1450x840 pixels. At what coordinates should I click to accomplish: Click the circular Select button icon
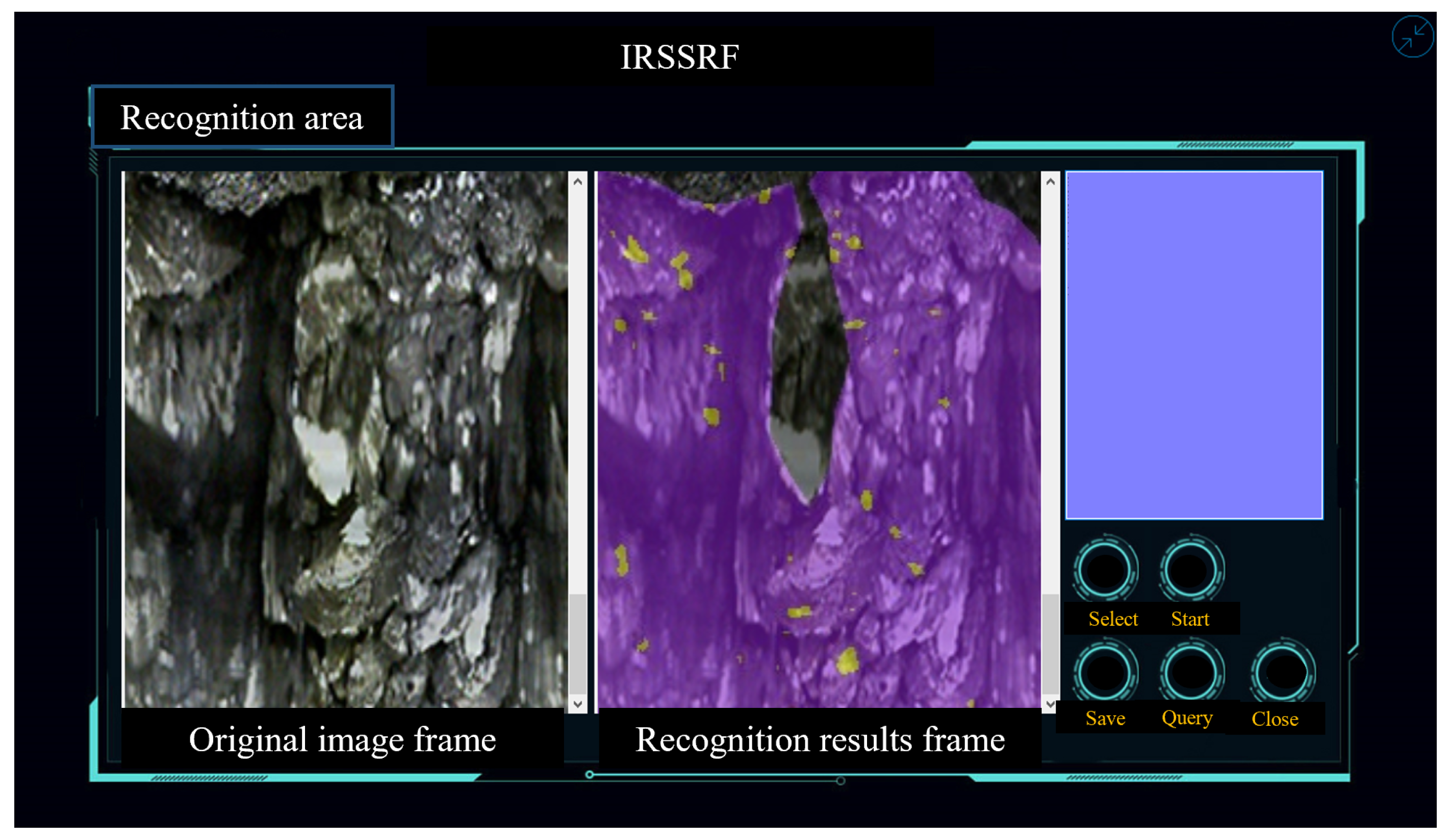(1105, 570)
